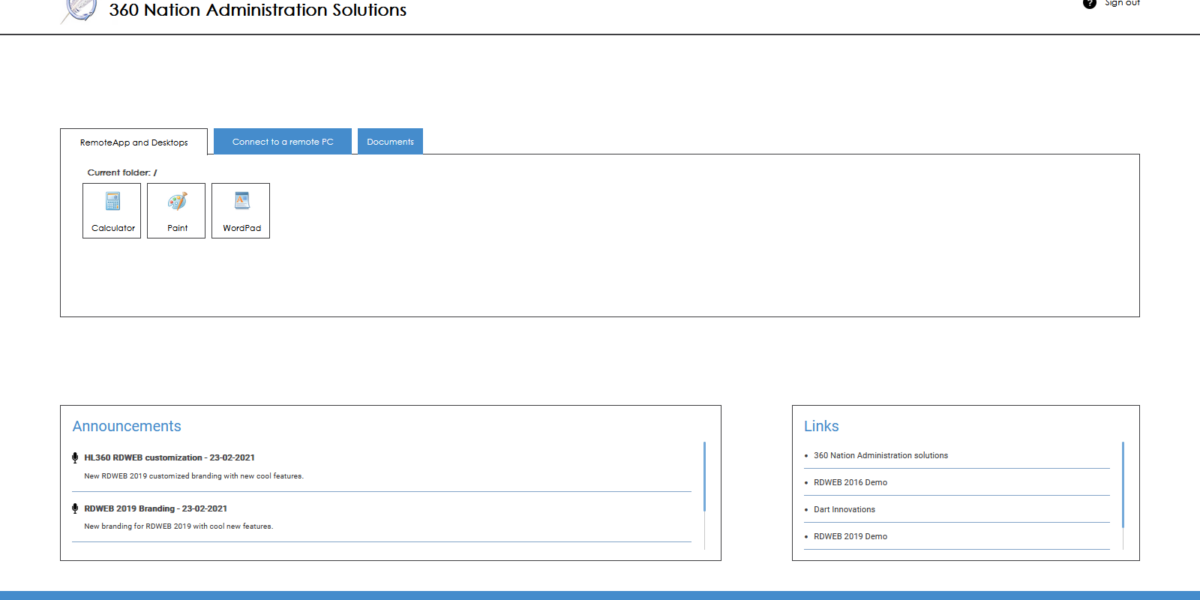Image resolution: width=1200 pixels, height=600 pixels.
Task: Open HL360 RDWEB customization announcement title
Action: tap(169, 458)
